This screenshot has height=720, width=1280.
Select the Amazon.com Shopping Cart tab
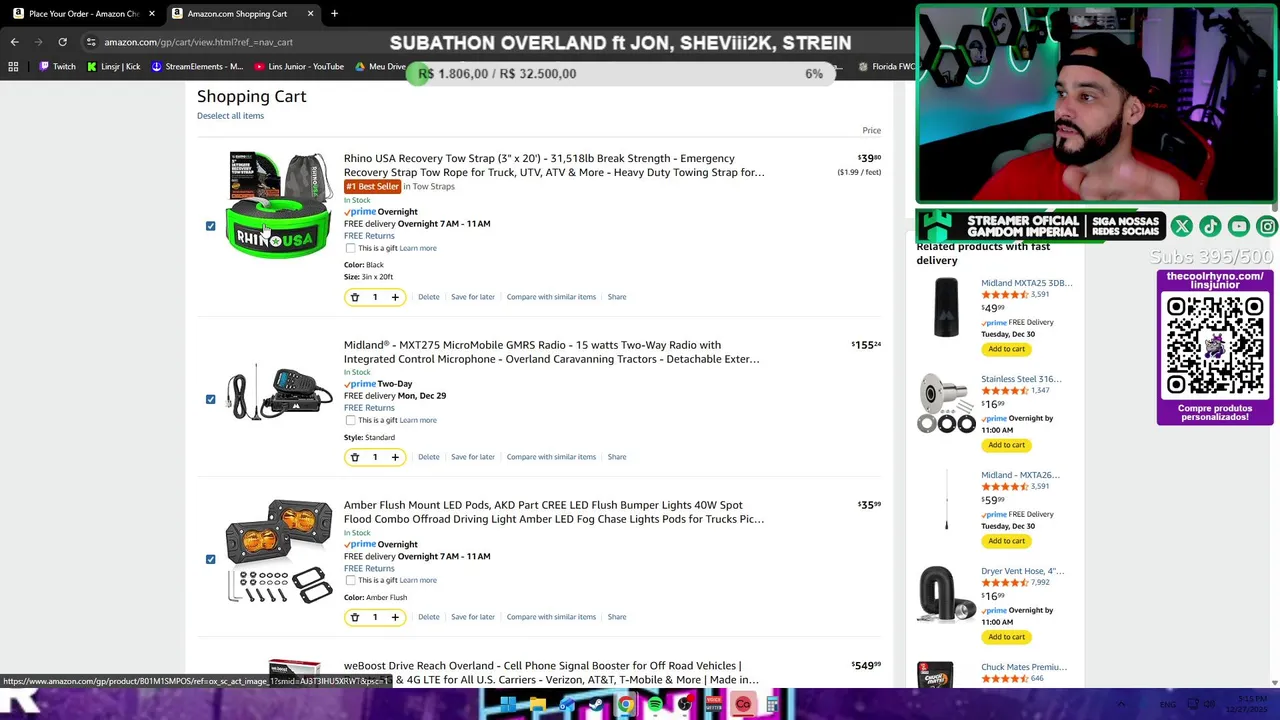[242, 14]
